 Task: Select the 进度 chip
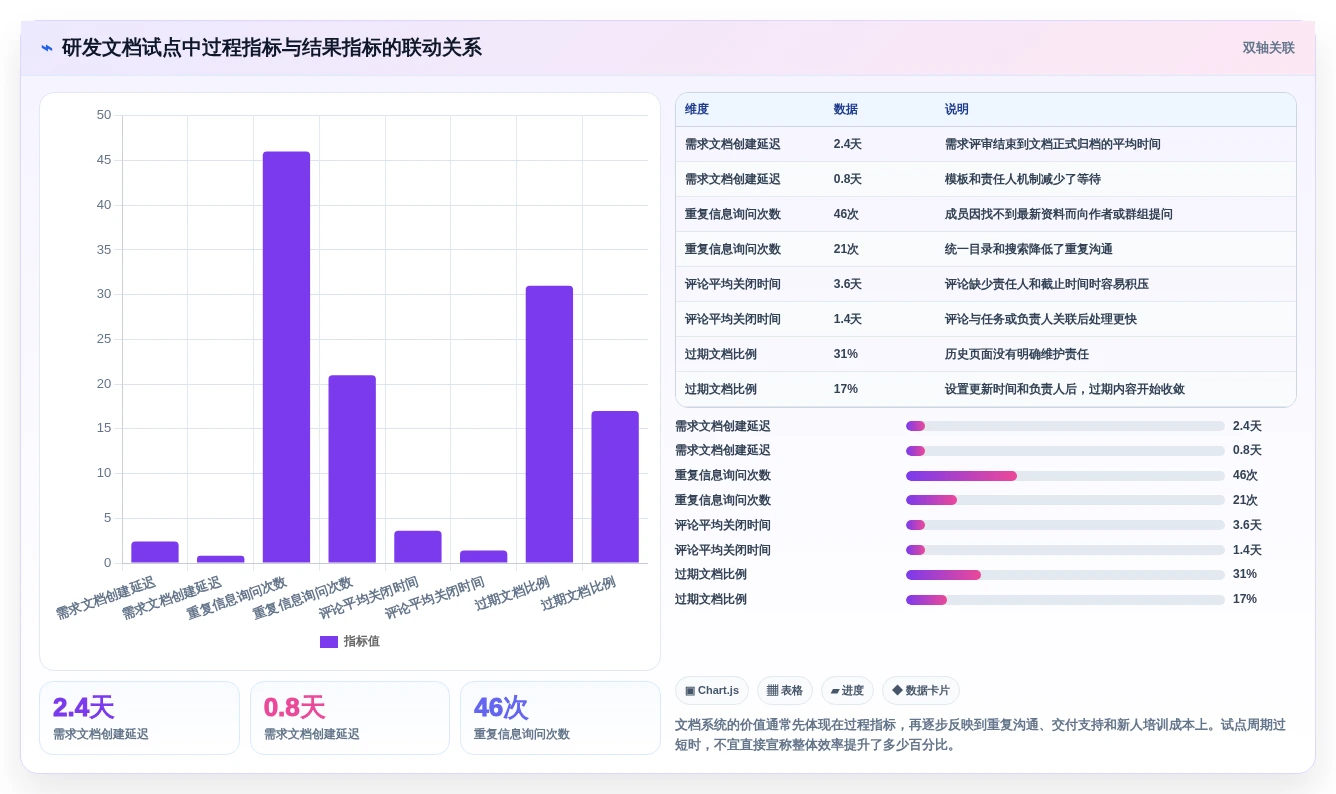[847, 691]
